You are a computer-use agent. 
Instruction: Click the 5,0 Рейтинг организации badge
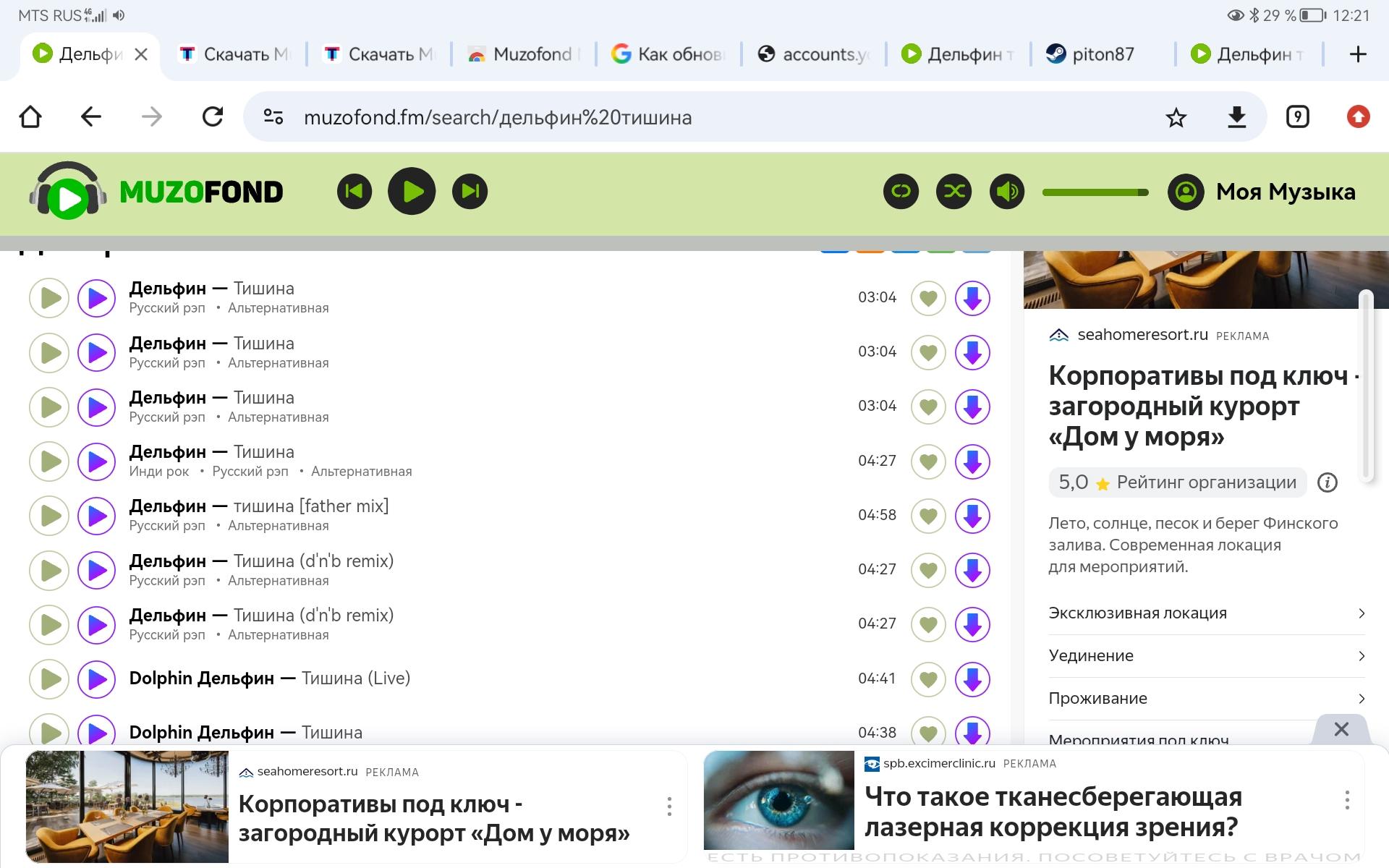point(1178,482)
